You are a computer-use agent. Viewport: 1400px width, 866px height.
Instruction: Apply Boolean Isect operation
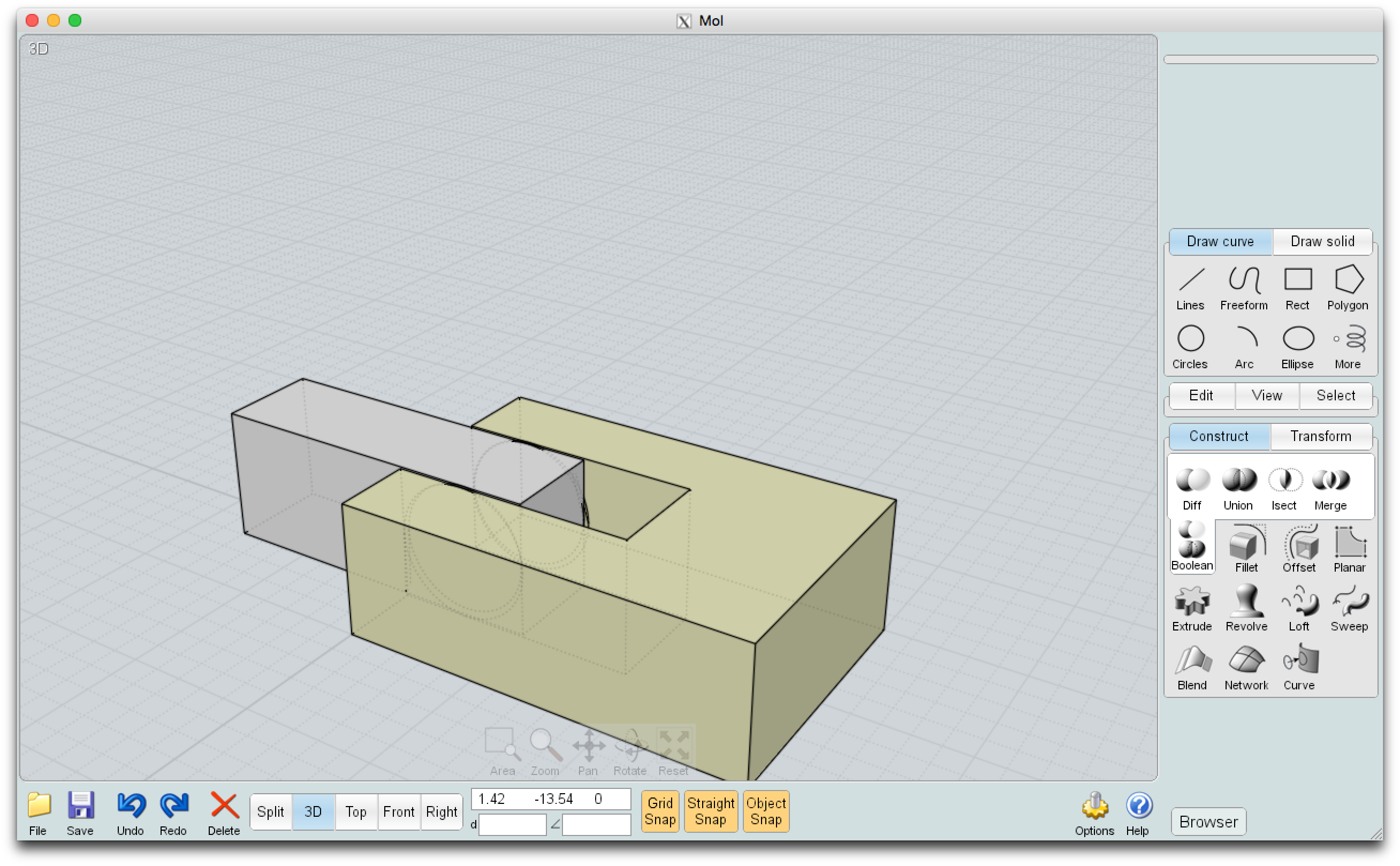click(1284, 489)
